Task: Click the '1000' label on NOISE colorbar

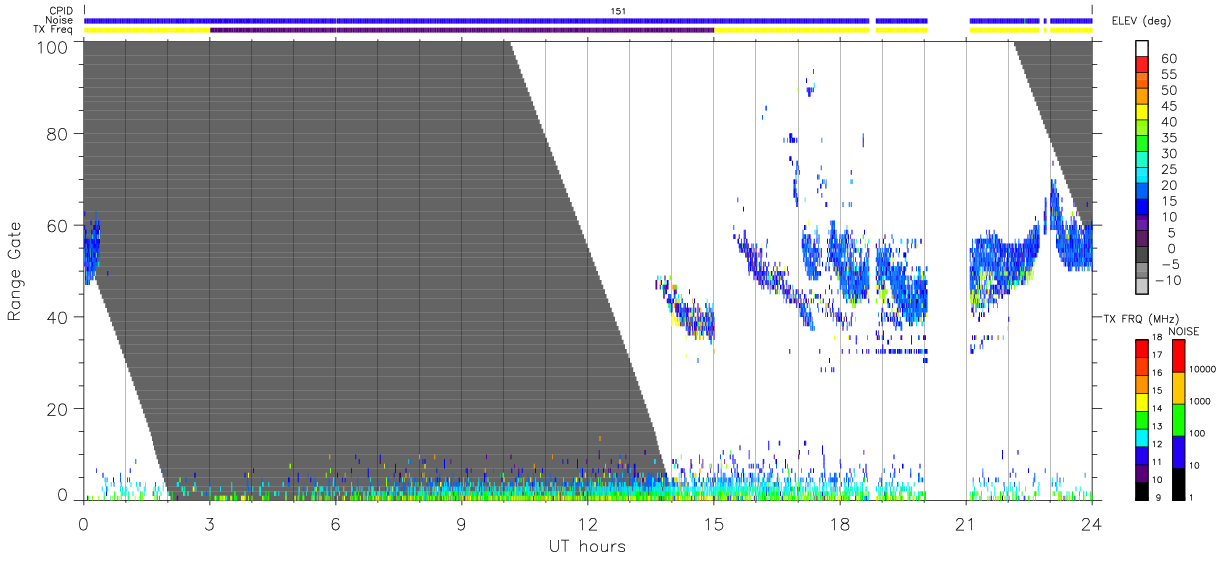Action: (1199, 400)
